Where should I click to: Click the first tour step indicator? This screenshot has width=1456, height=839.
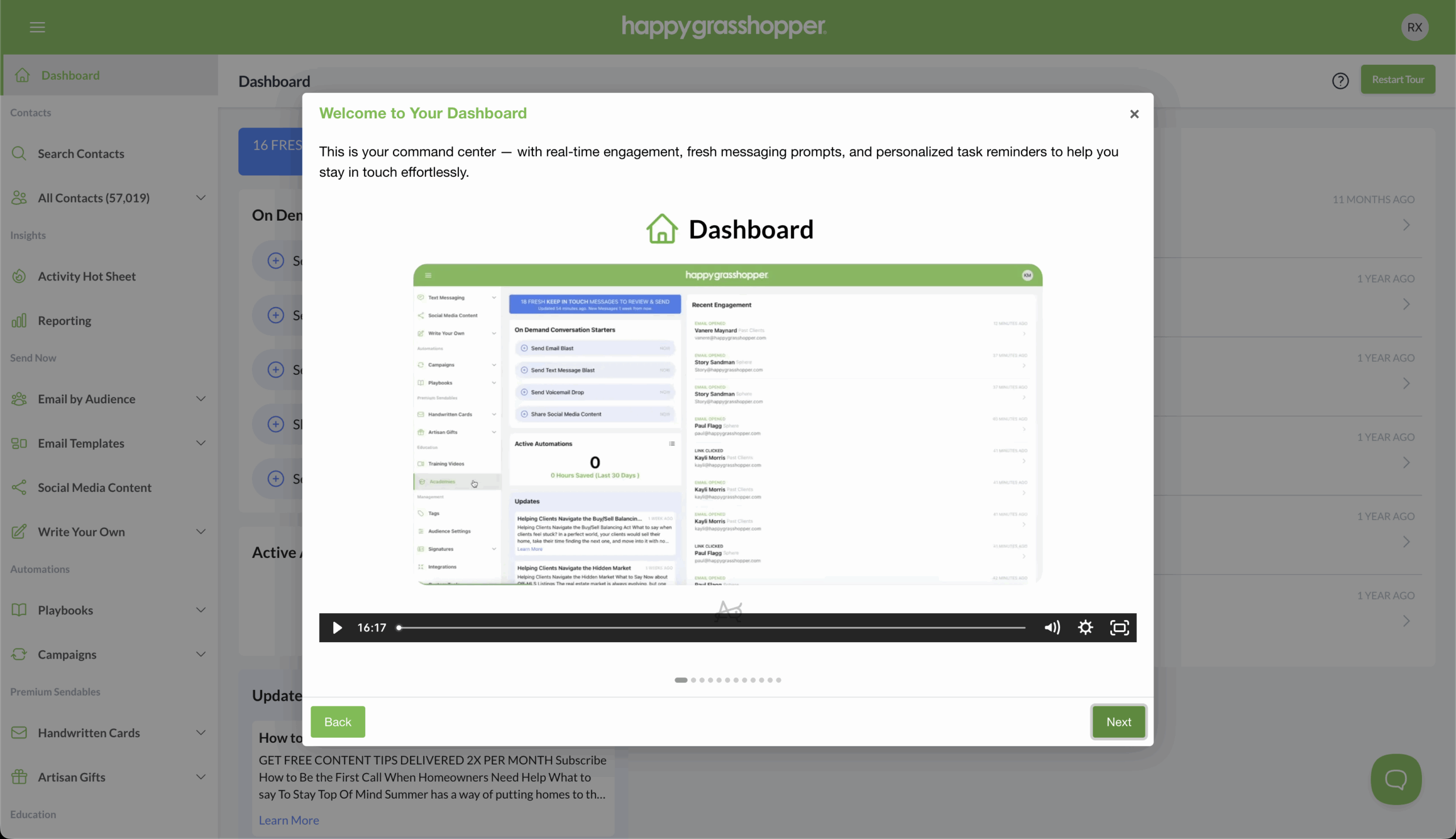(680, 680)
